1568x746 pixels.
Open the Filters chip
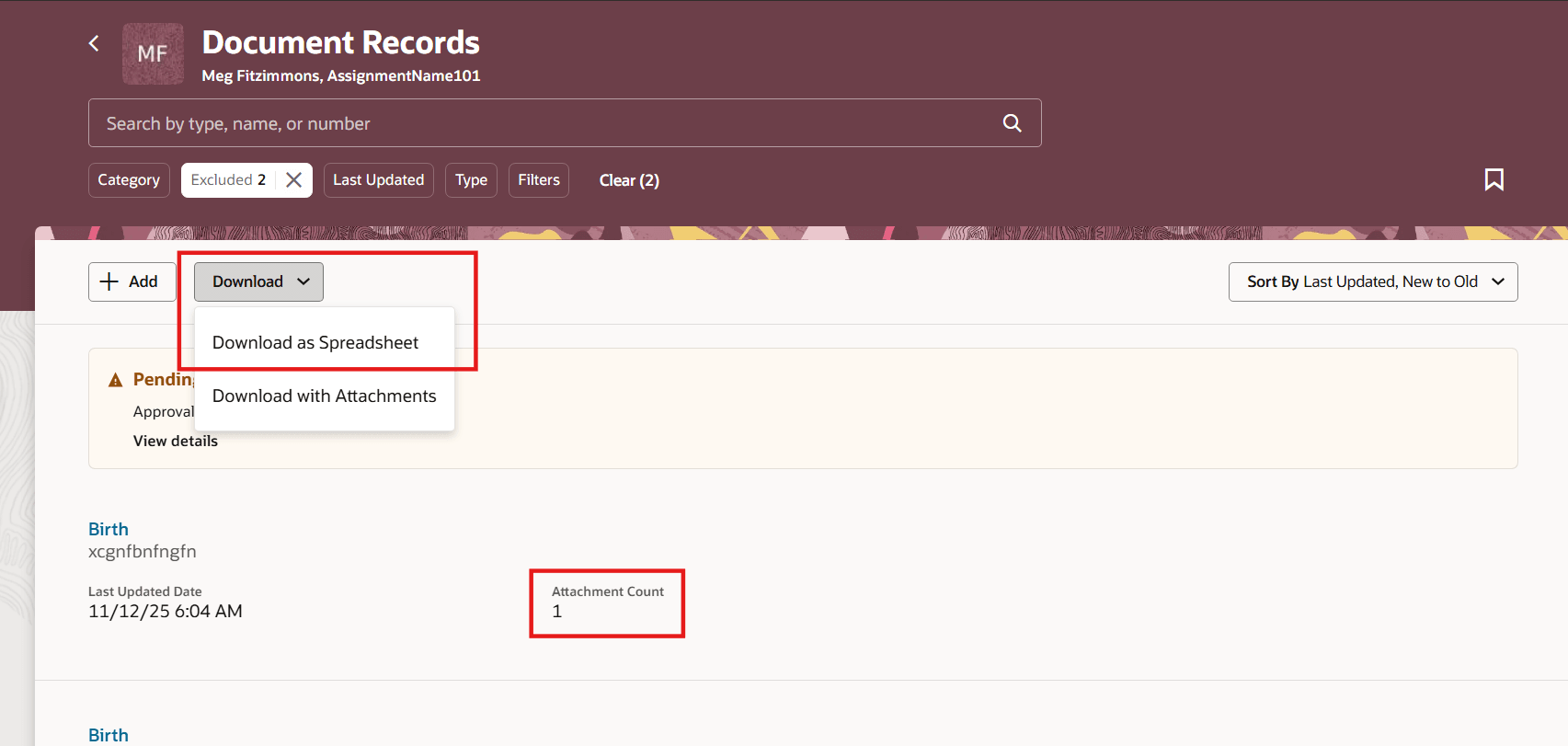pos(539,180)
